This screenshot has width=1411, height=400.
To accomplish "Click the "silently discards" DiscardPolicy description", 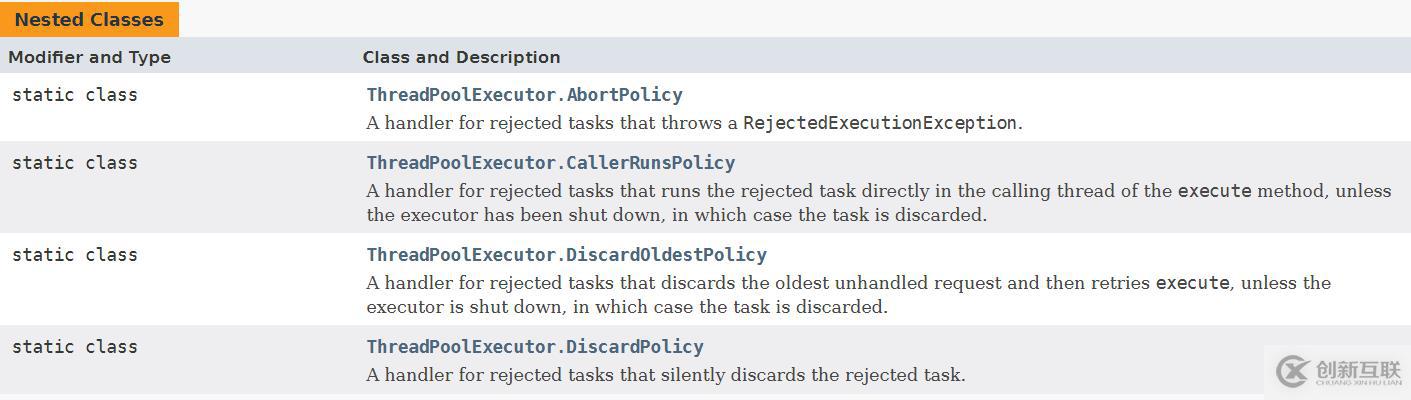I will point(665,375).
